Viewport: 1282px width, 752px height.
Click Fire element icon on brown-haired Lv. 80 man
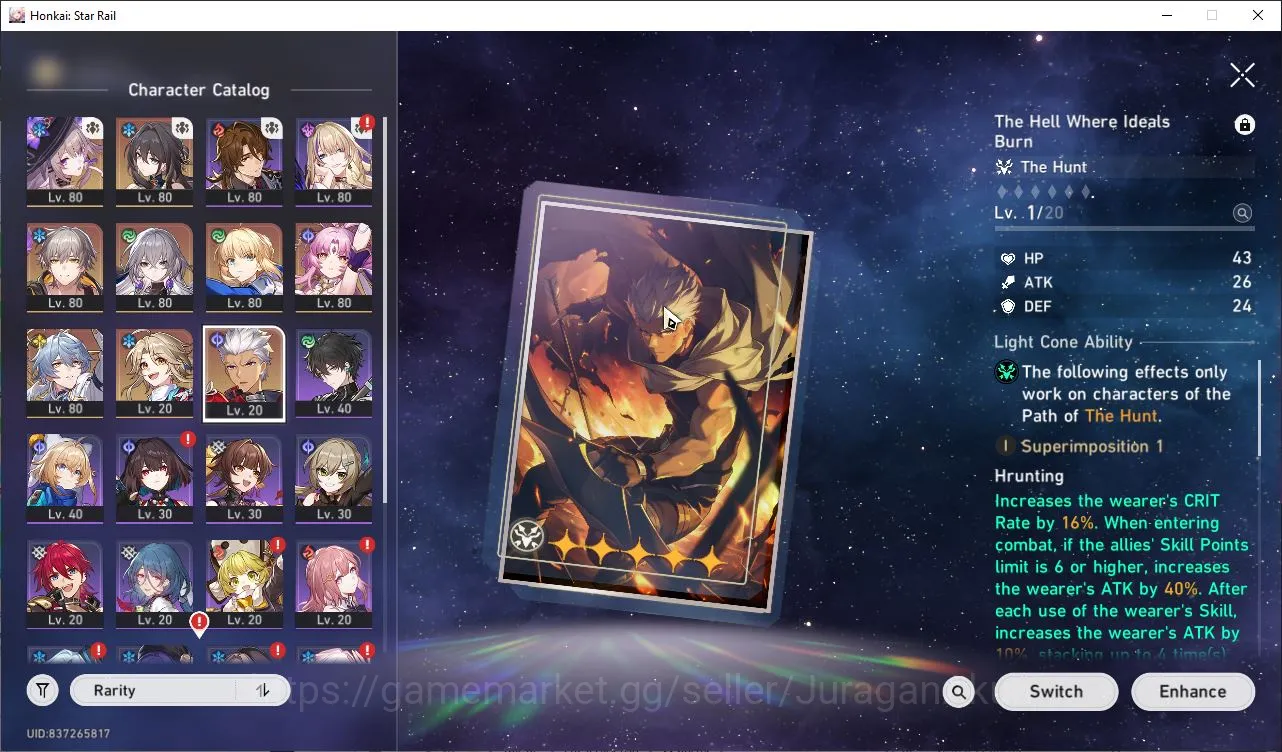(217, 130)
